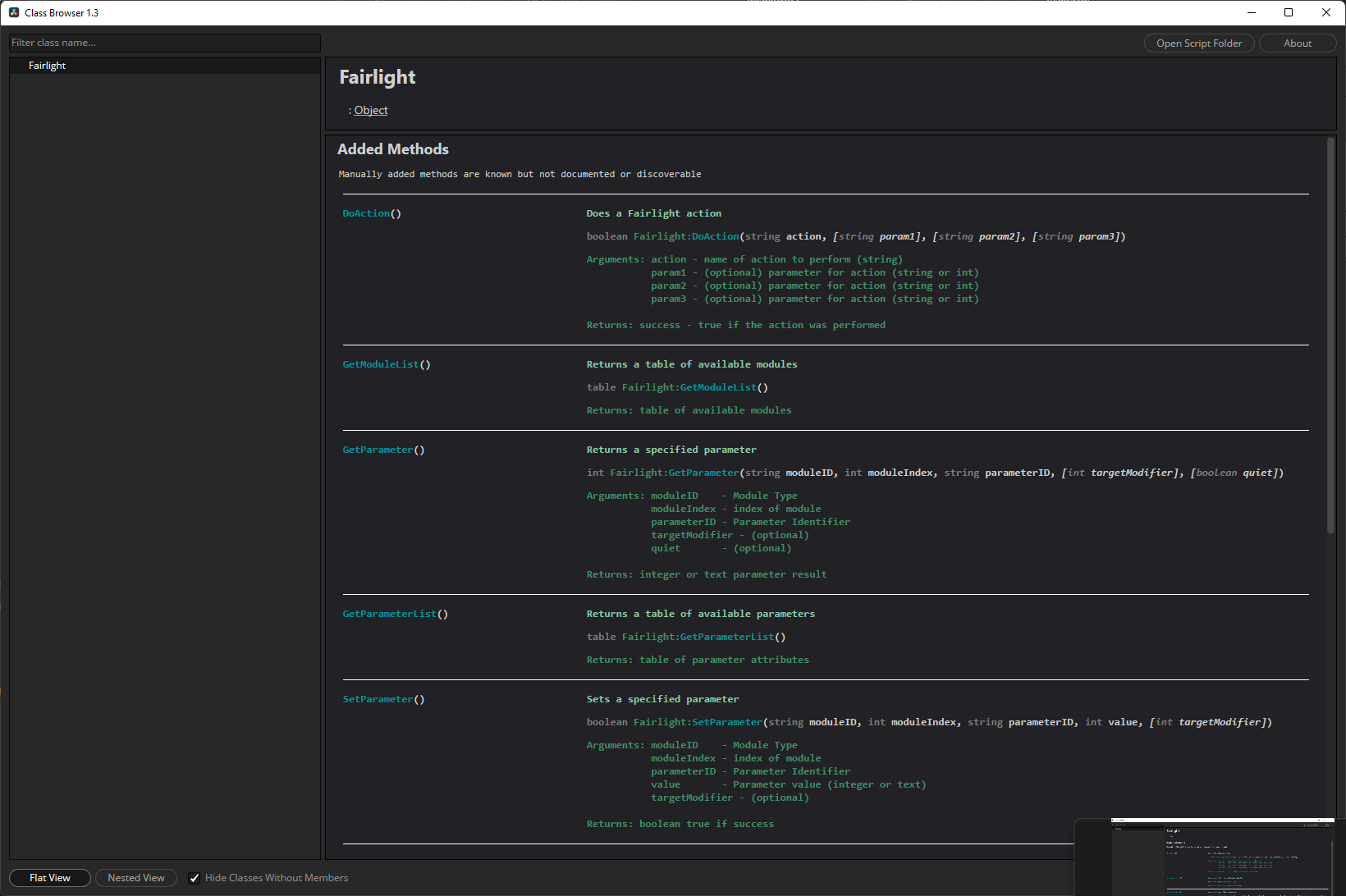Image resolution: width=1346 pixels, height=896 pixels.
Task: Click text 'Returns a table of available modules'
Action: click(x=692, y=364)
